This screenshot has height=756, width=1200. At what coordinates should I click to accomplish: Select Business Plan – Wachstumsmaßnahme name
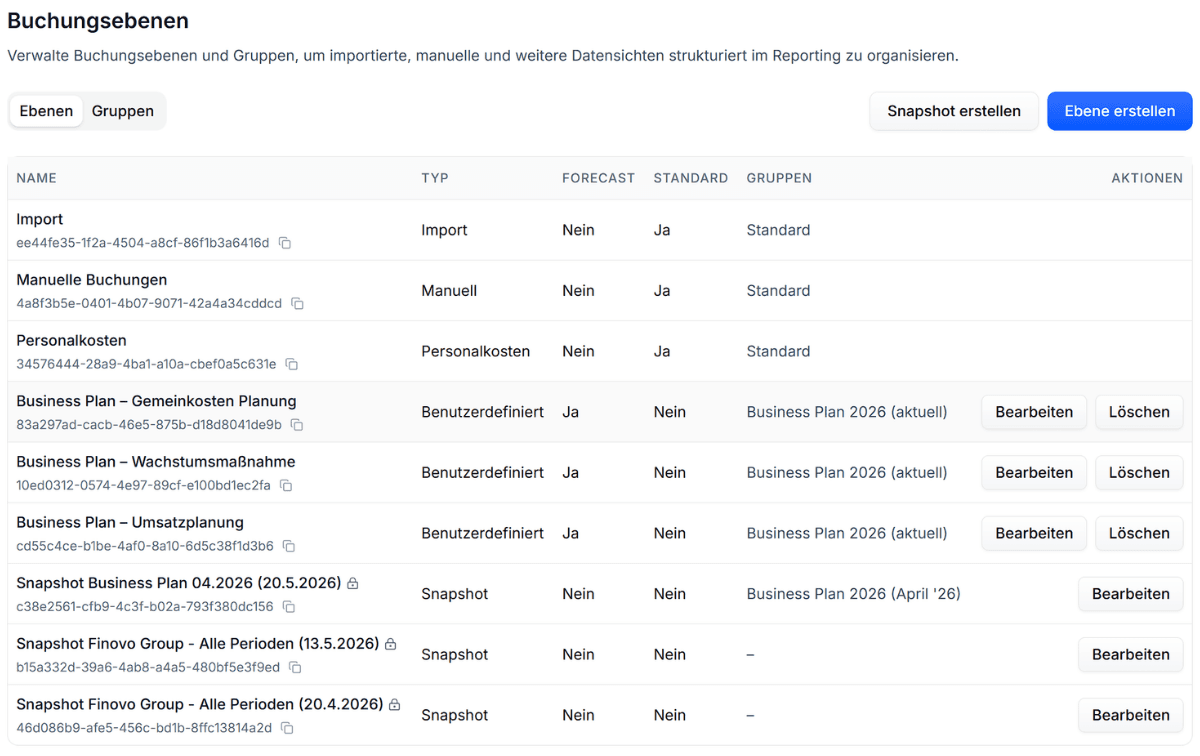point(156,462)
